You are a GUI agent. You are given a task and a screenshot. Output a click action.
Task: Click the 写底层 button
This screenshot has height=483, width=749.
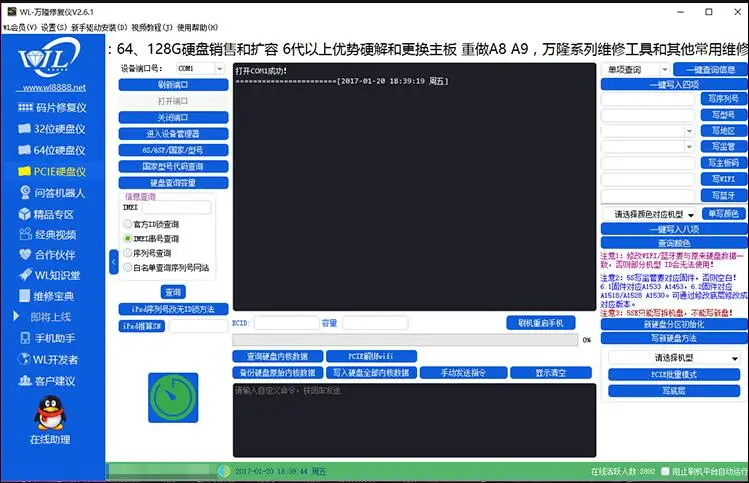pyautogui.click(x=674, y=391)
